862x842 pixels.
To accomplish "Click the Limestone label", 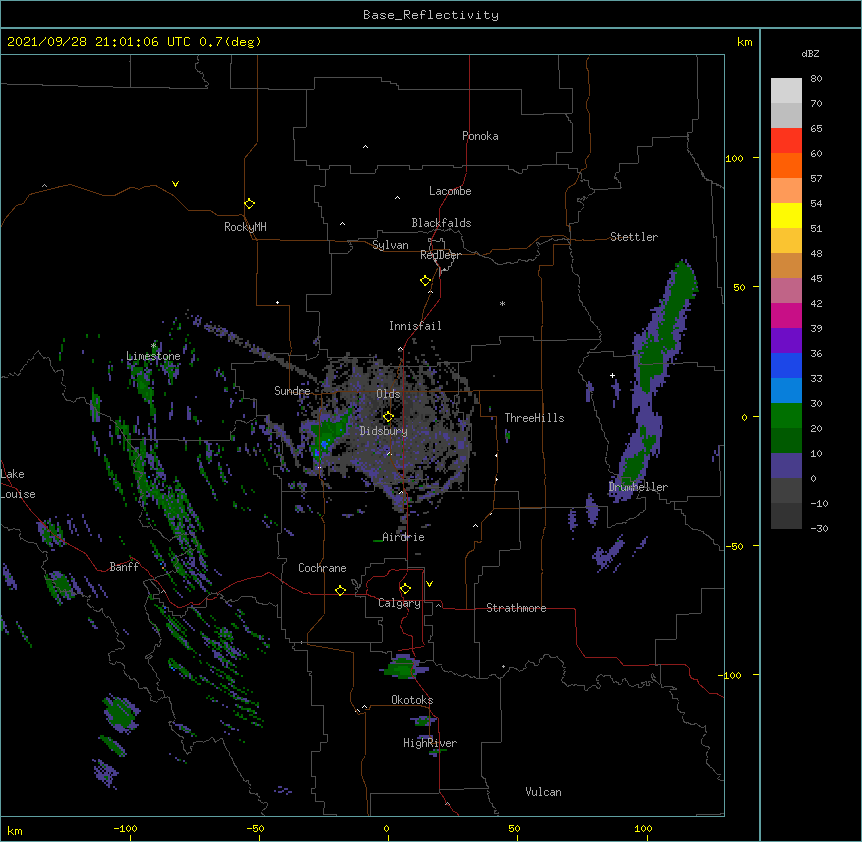I will (x=153, y=356).
